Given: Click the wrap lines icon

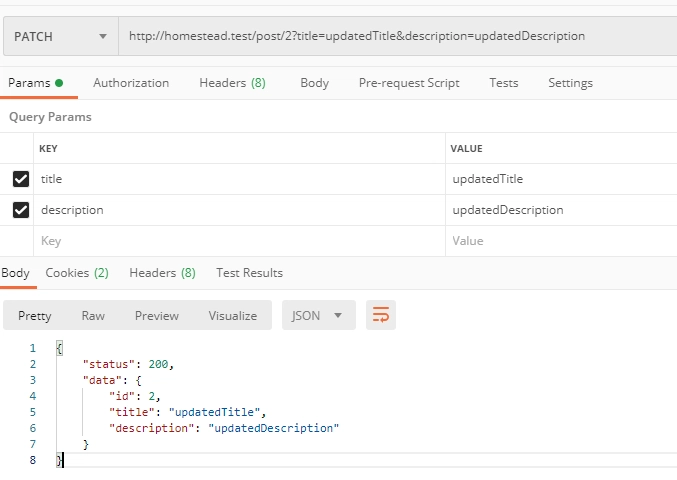Looking at the screenshot, I should tap(381, 315).
